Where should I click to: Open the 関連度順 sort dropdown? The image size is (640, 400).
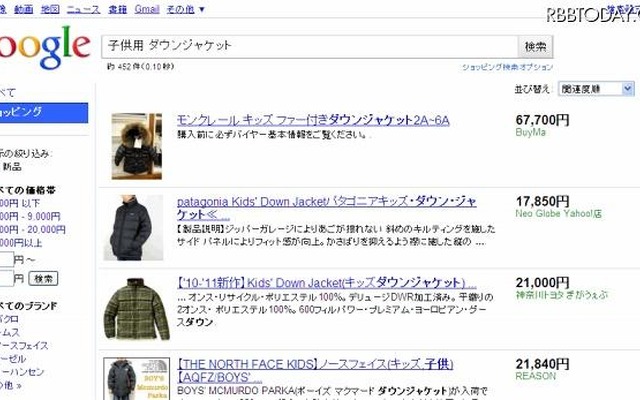click(x=596, y=89)
